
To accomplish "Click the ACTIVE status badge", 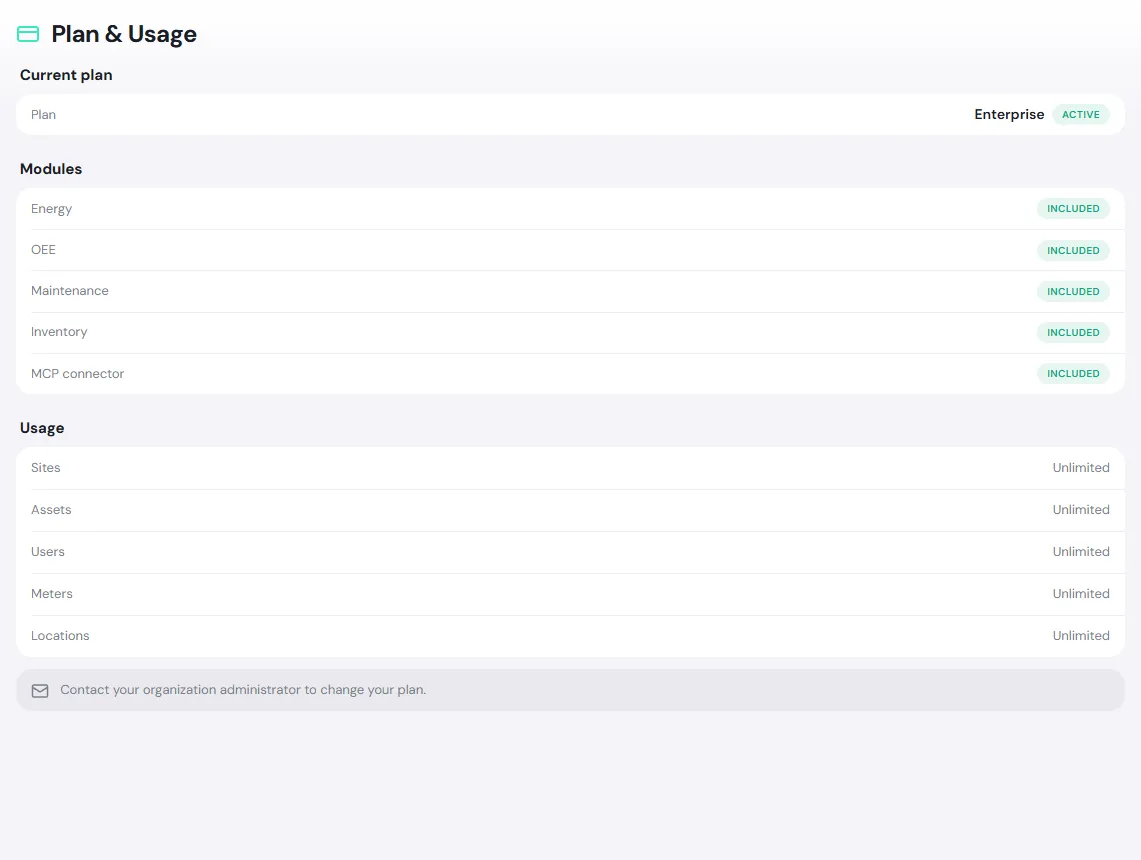I will [1081, 114].
